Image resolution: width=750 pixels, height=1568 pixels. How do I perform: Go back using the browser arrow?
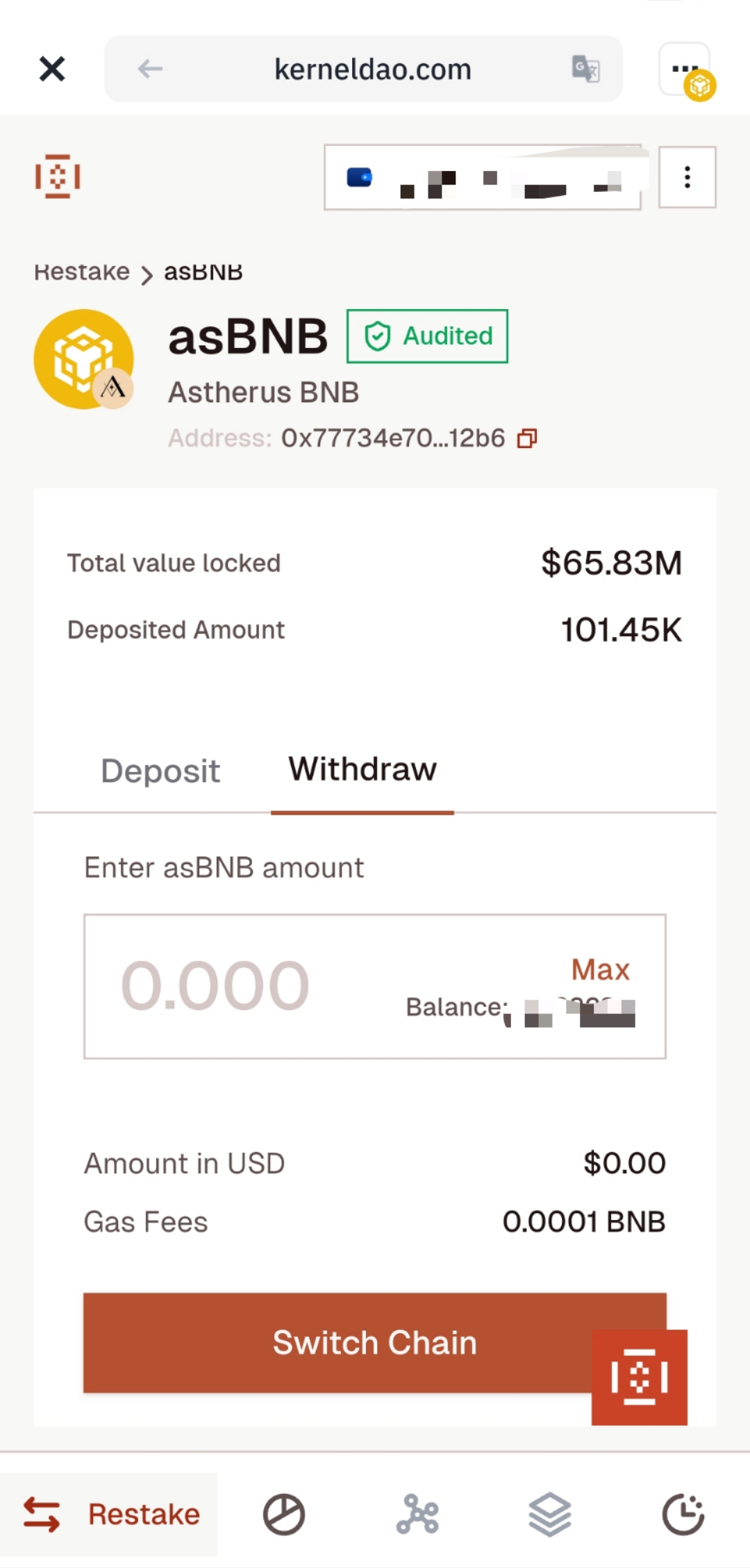point(150,69)
